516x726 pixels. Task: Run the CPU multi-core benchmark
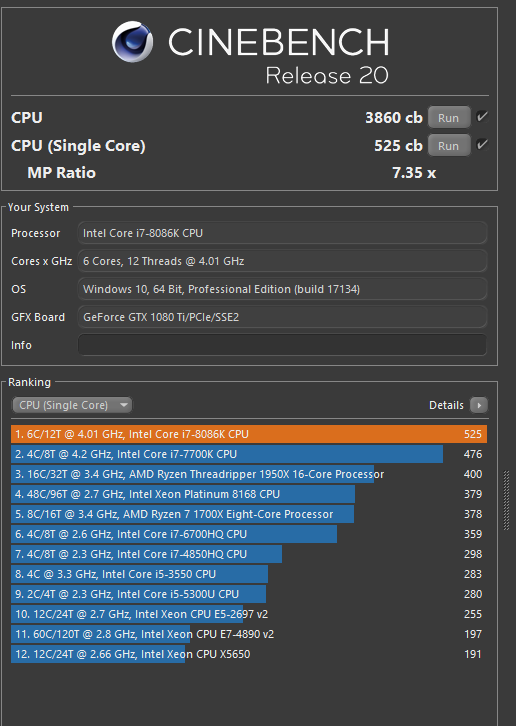(x=448, y=118)
